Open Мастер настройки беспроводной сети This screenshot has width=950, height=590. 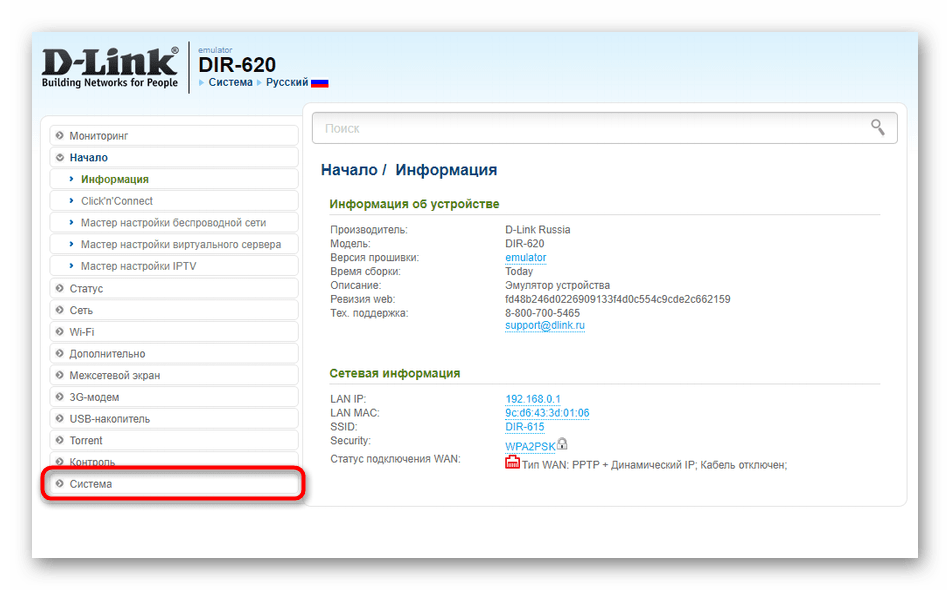[x=174, y=223]
